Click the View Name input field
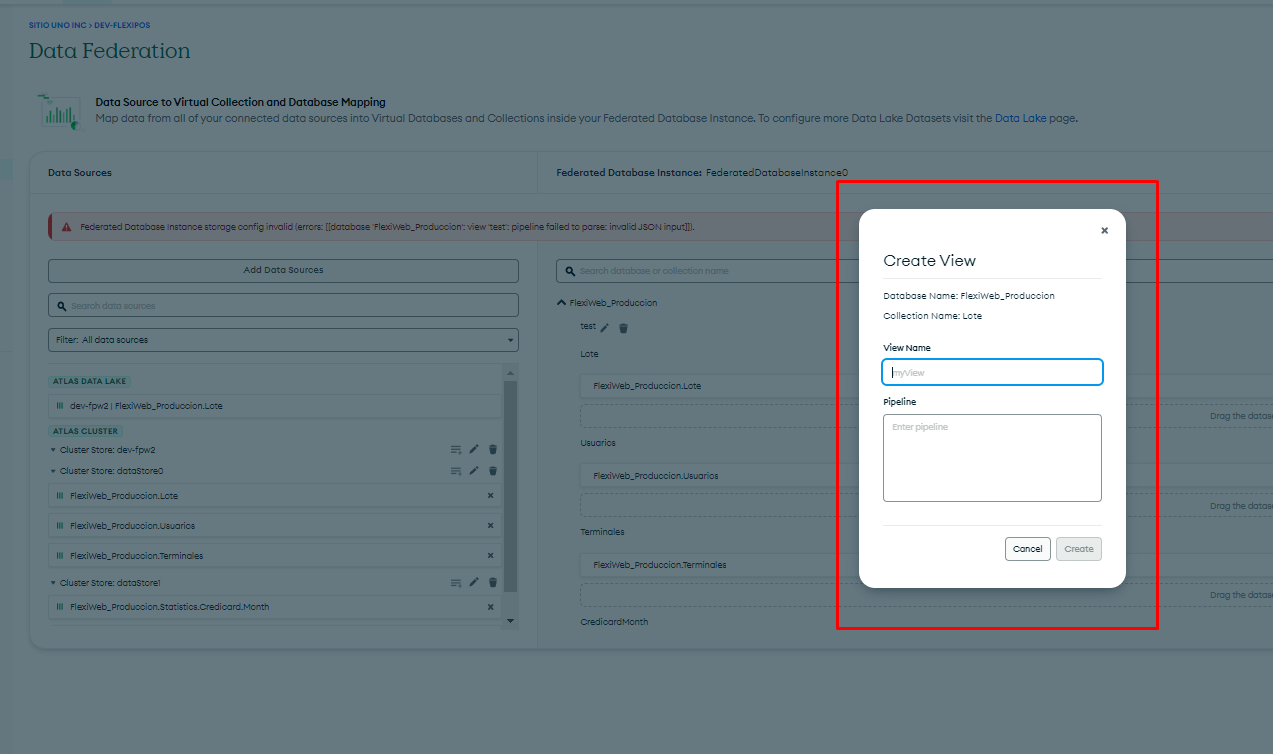The height and width of the screenshot is (754, 1273). [992, 373]
